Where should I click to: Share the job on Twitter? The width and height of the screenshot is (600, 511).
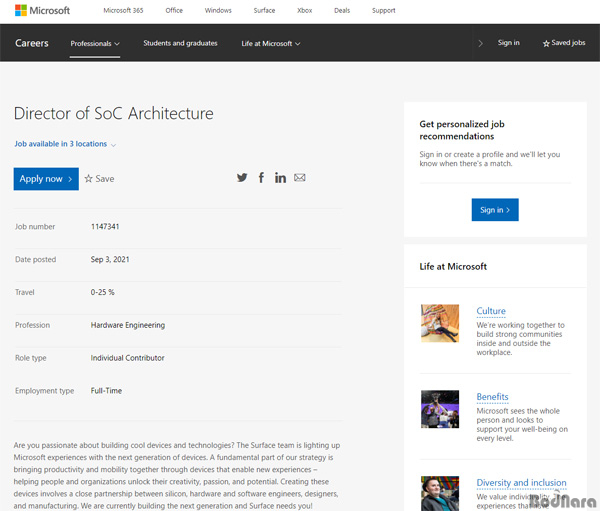(x=242, y=178)
